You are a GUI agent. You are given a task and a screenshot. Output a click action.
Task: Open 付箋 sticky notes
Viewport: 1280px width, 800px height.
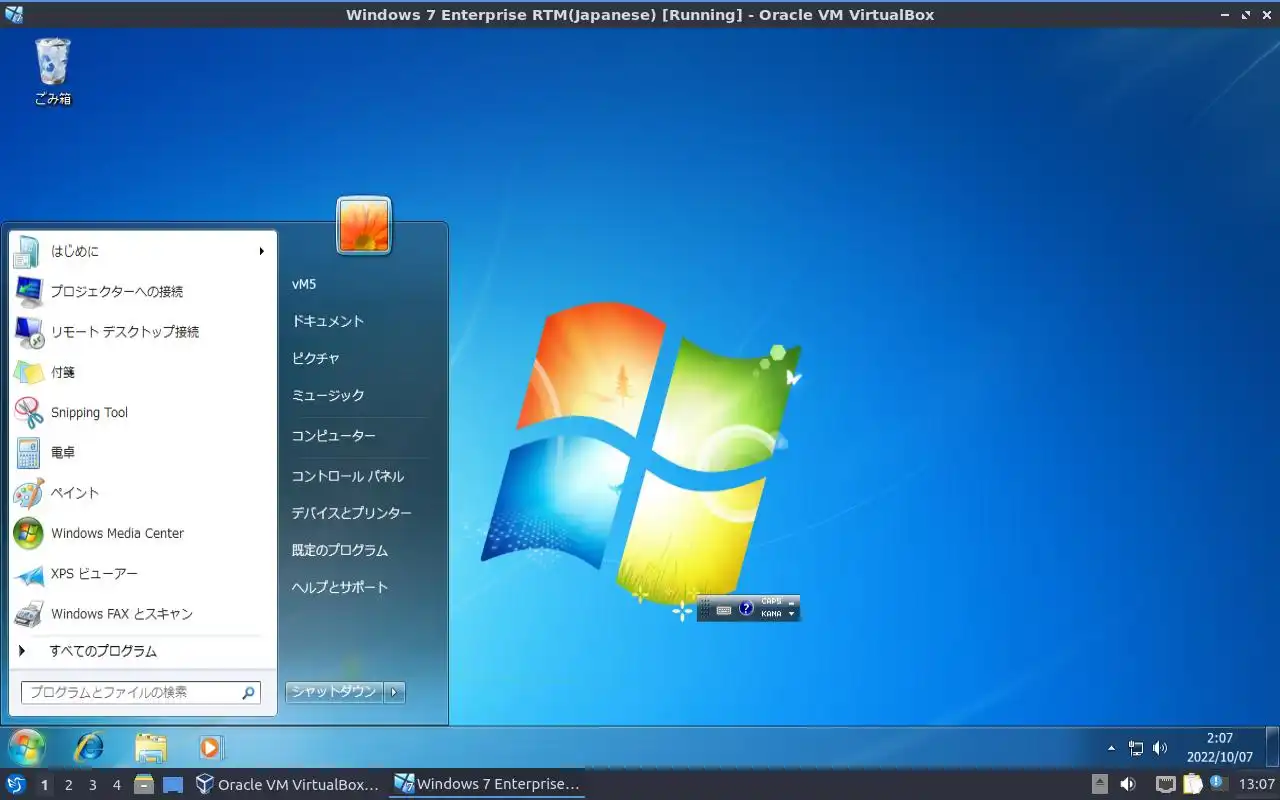[x=142, y=372]
